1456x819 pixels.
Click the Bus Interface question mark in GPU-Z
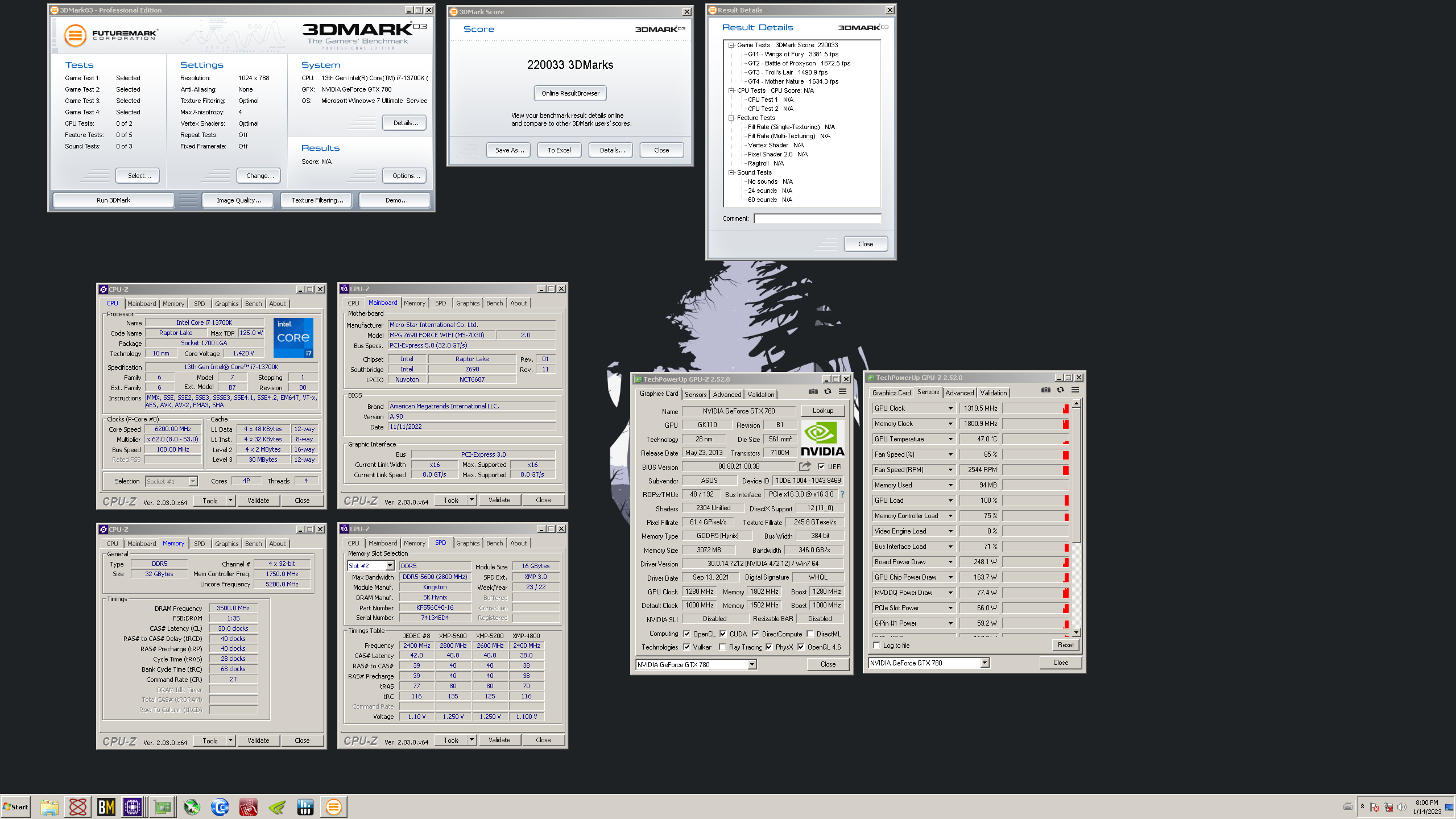(842, 494)
